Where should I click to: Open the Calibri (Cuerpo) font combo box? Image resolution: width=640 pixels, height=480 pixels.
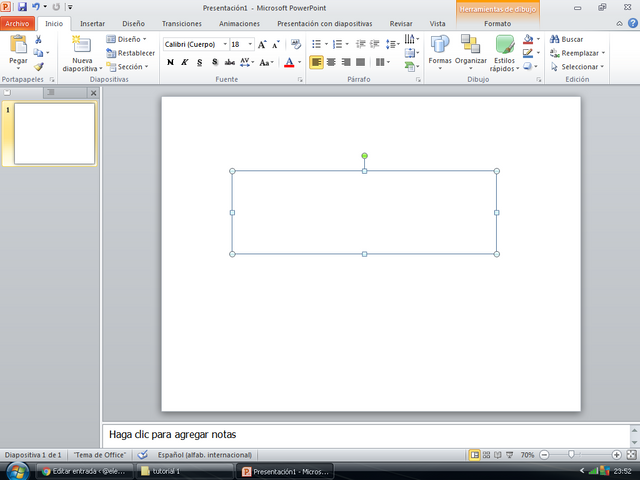[x=196, y=44]
